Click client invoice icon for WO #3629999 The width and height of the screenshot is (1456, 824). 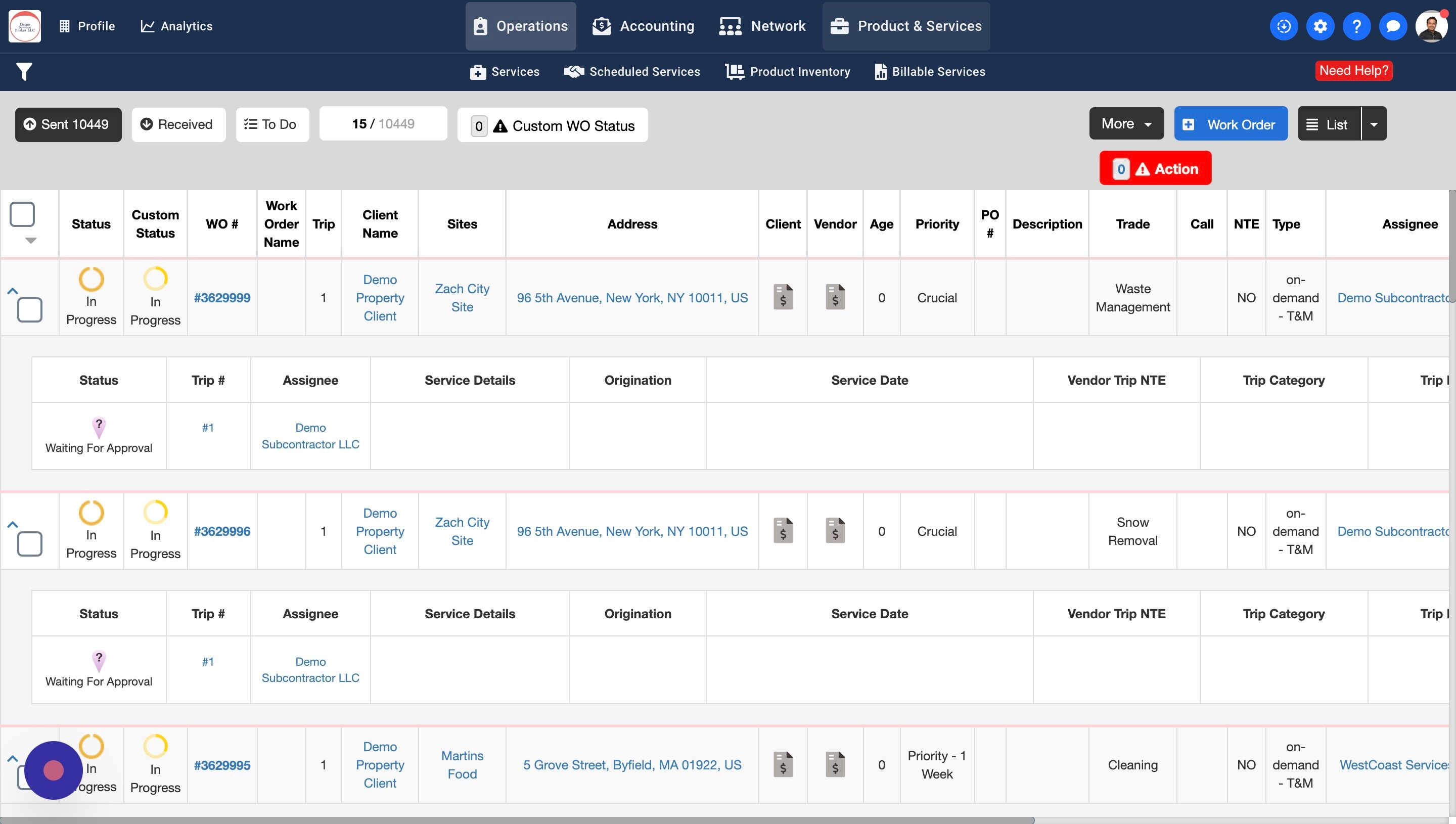(783, 297)
